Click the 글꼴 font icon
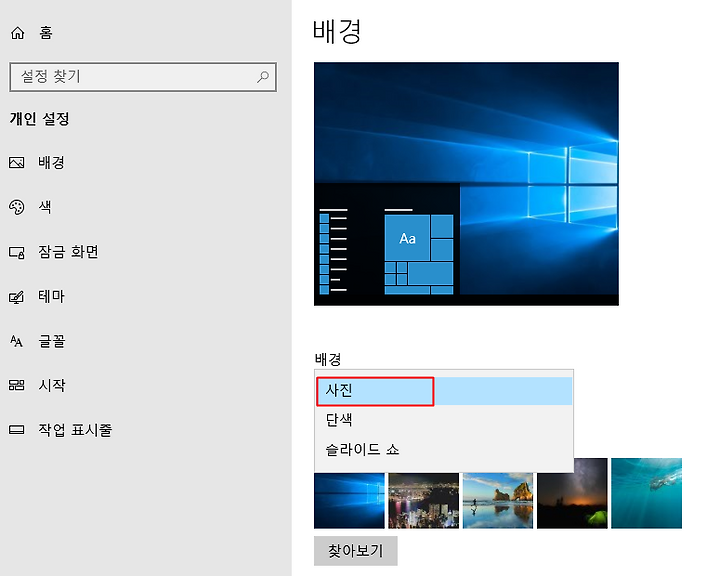 (x=17, y=341)
